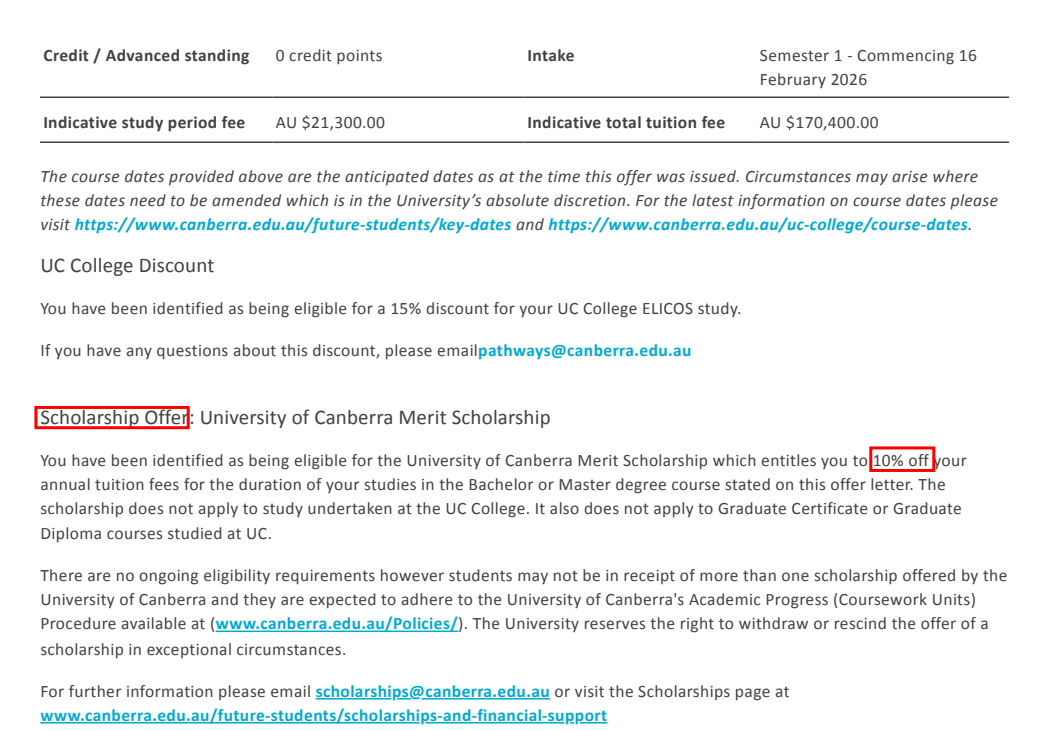Click the 'AU $170,400.00' value
The image size is (1041, 731).
coord(819,123)
